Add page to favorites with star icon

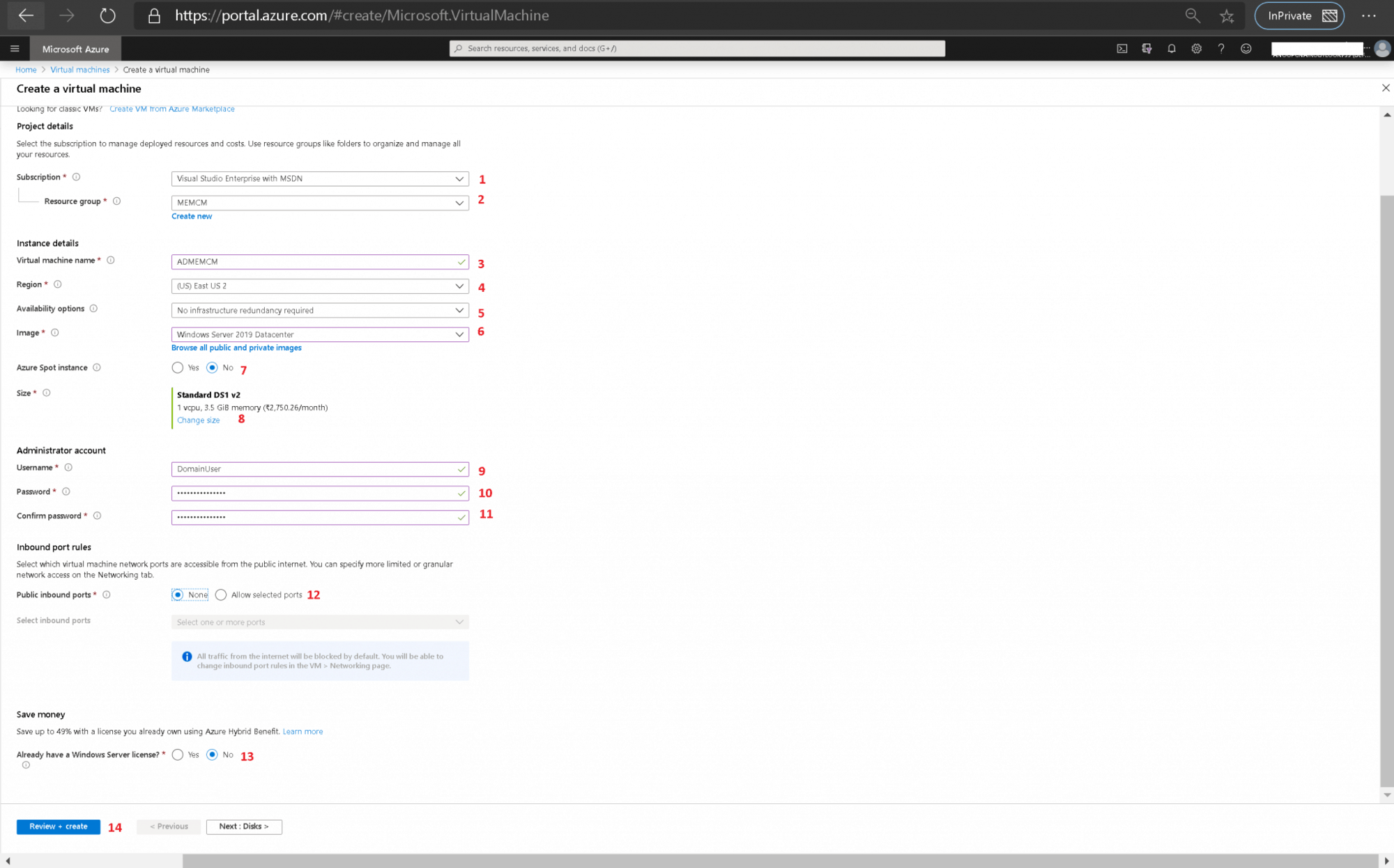click(x=1227, y=16)
